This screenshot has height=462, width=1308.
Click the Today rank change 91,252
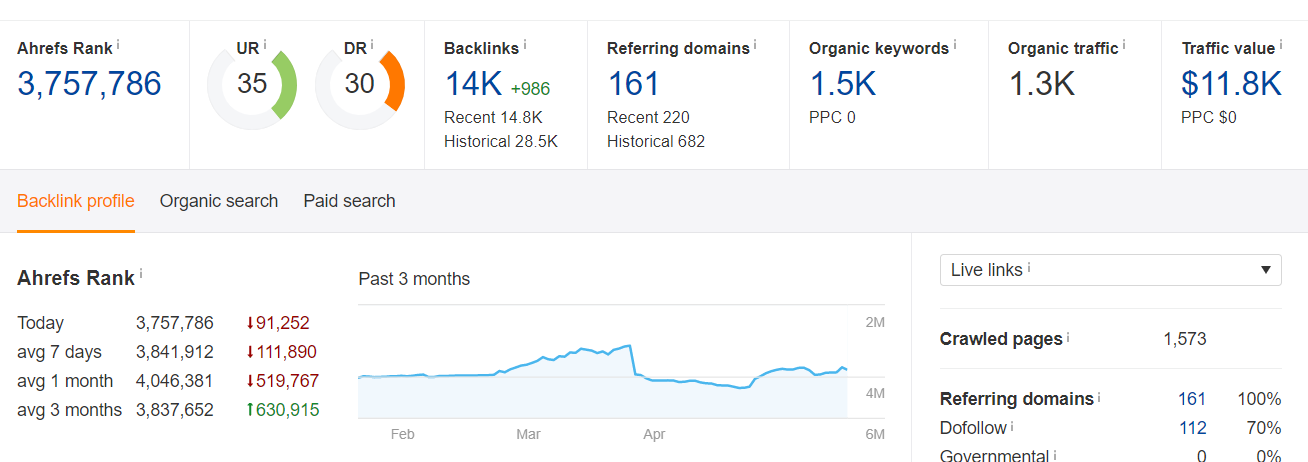[277, 323]
